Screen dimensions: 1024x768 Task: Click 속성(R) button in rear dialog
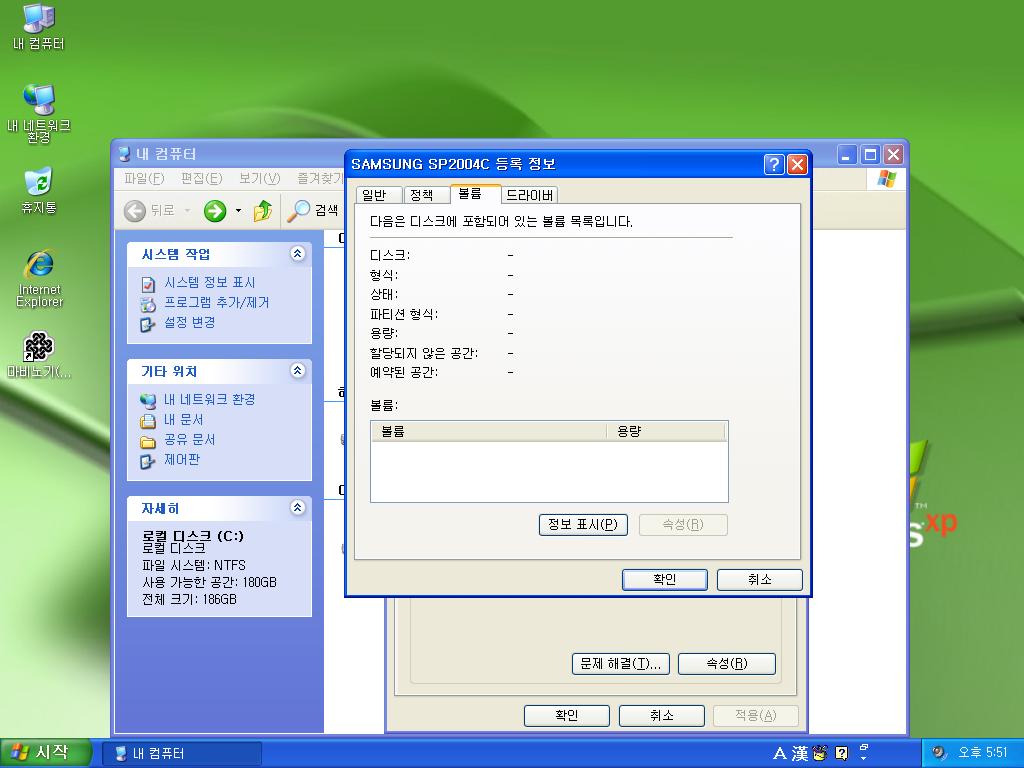pyautogui.click(x=727, y=664)
